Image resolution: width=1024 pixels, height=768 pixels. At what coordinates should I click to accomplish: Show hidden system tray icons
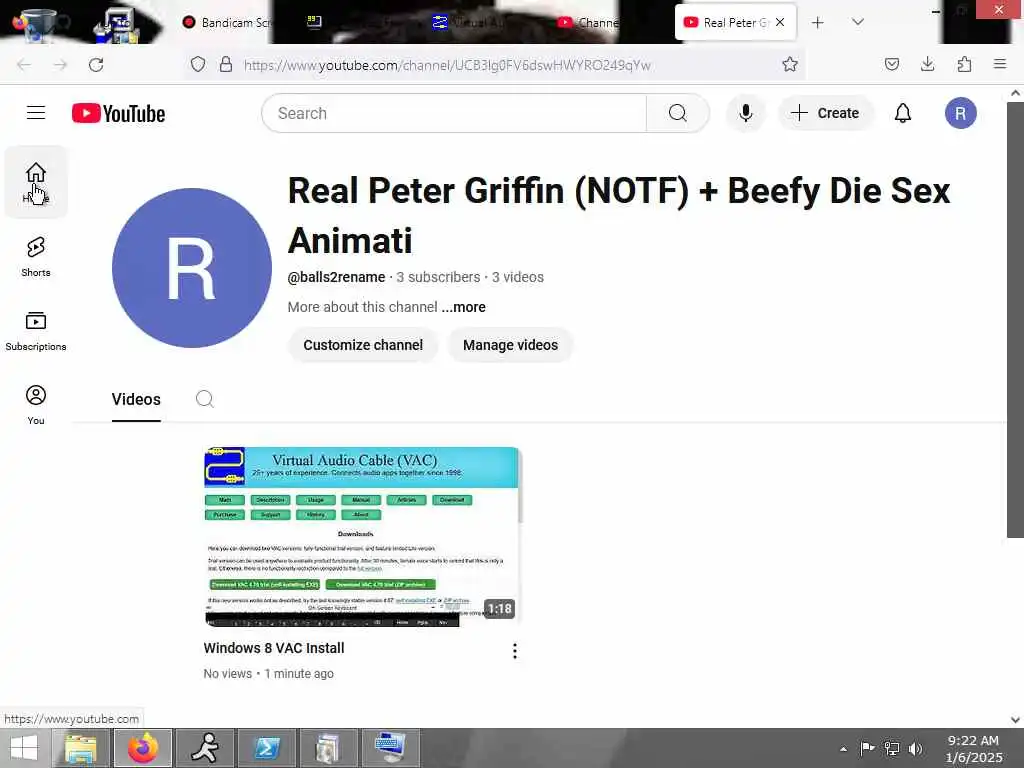(x=843, y=749)
